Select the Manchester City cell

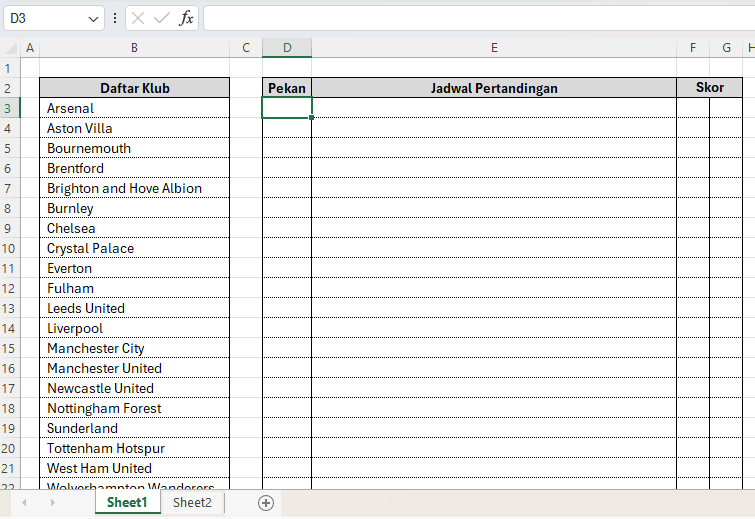click(134, 348)
